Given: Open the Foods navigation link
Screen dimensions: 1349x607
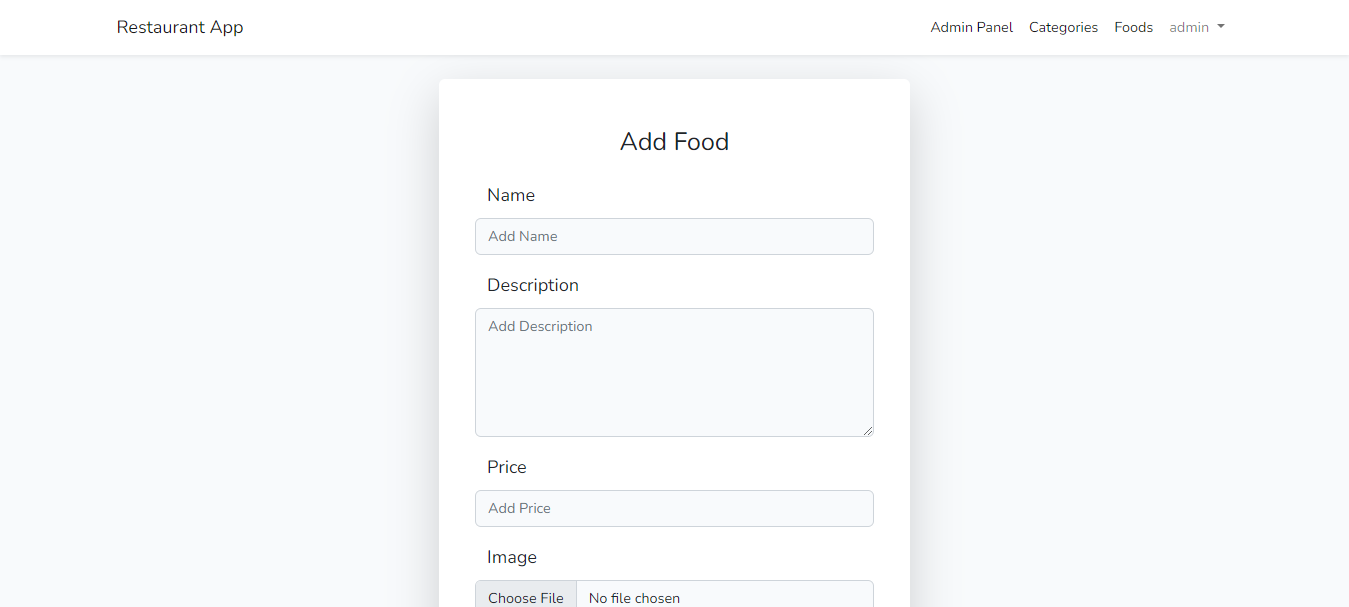Looking at the screenshot, I should (1133, 27).
